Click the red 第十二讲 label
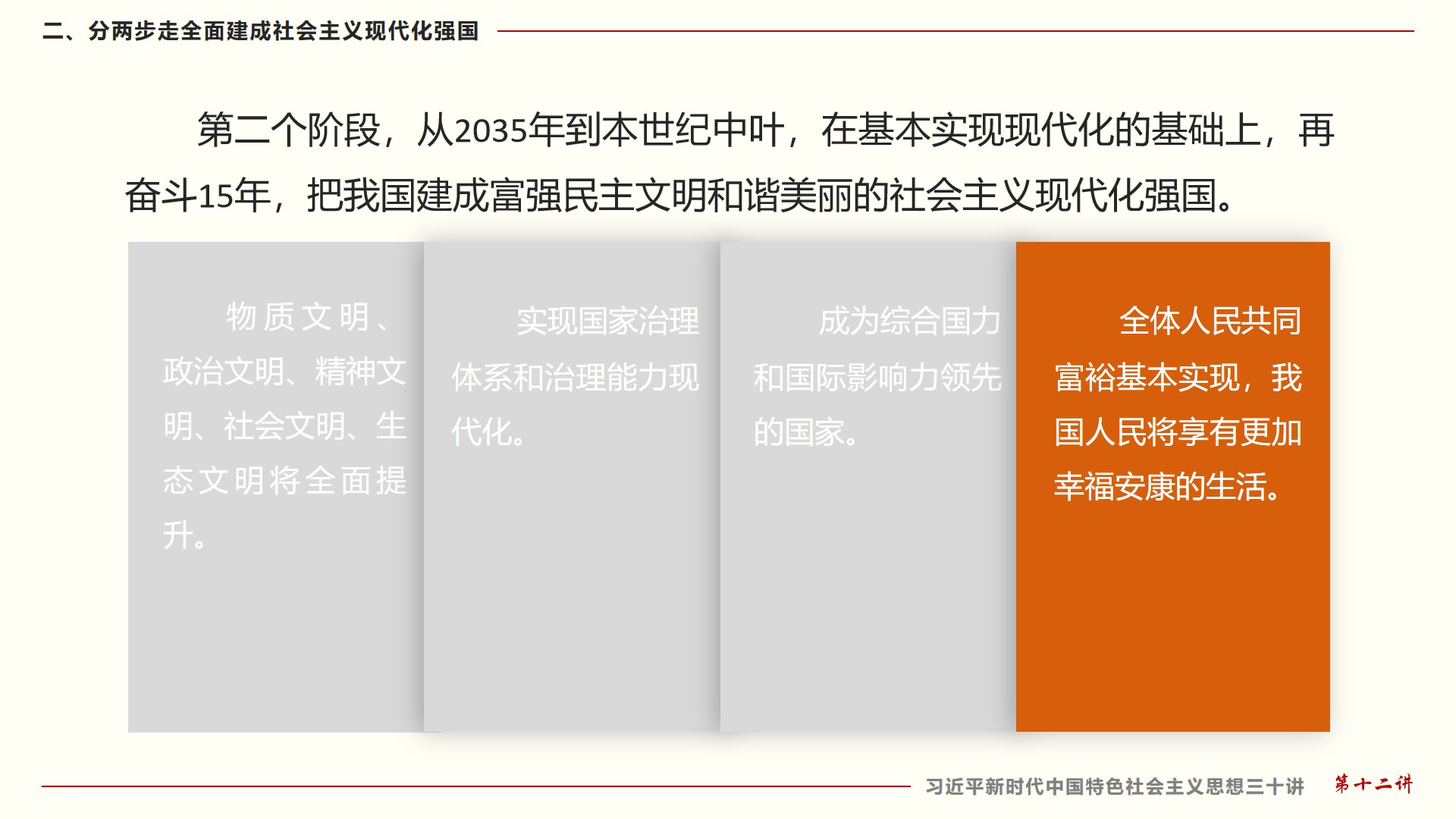This screenshot has height=819, width=1456. [1373, 784]
